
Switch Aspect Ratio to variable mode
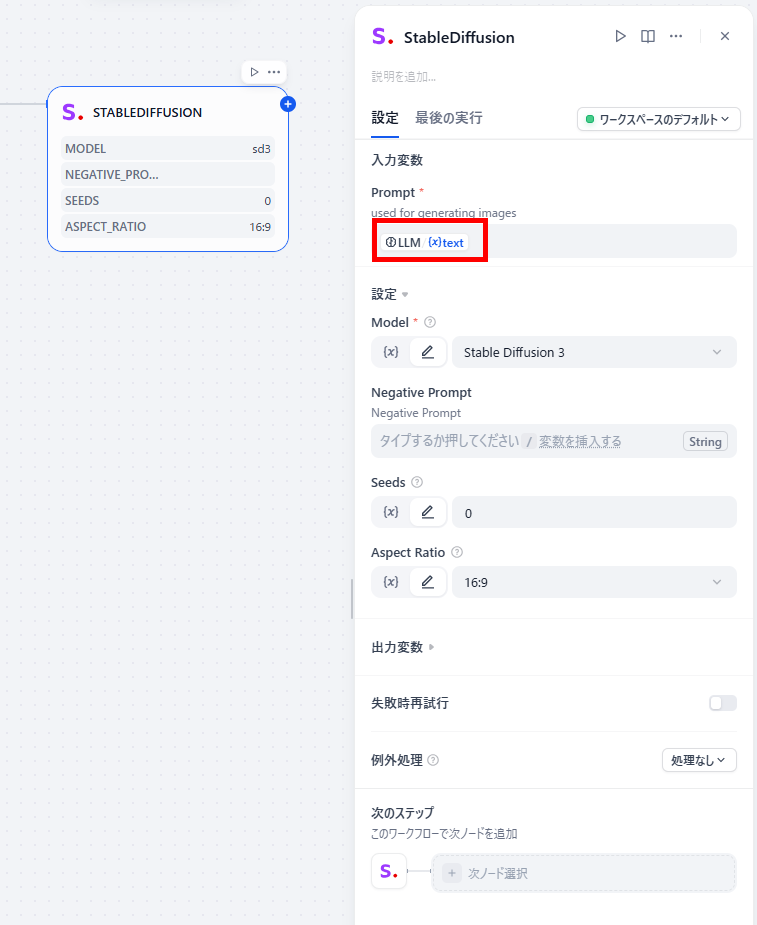pyautogui.click(x=391, y=582)
